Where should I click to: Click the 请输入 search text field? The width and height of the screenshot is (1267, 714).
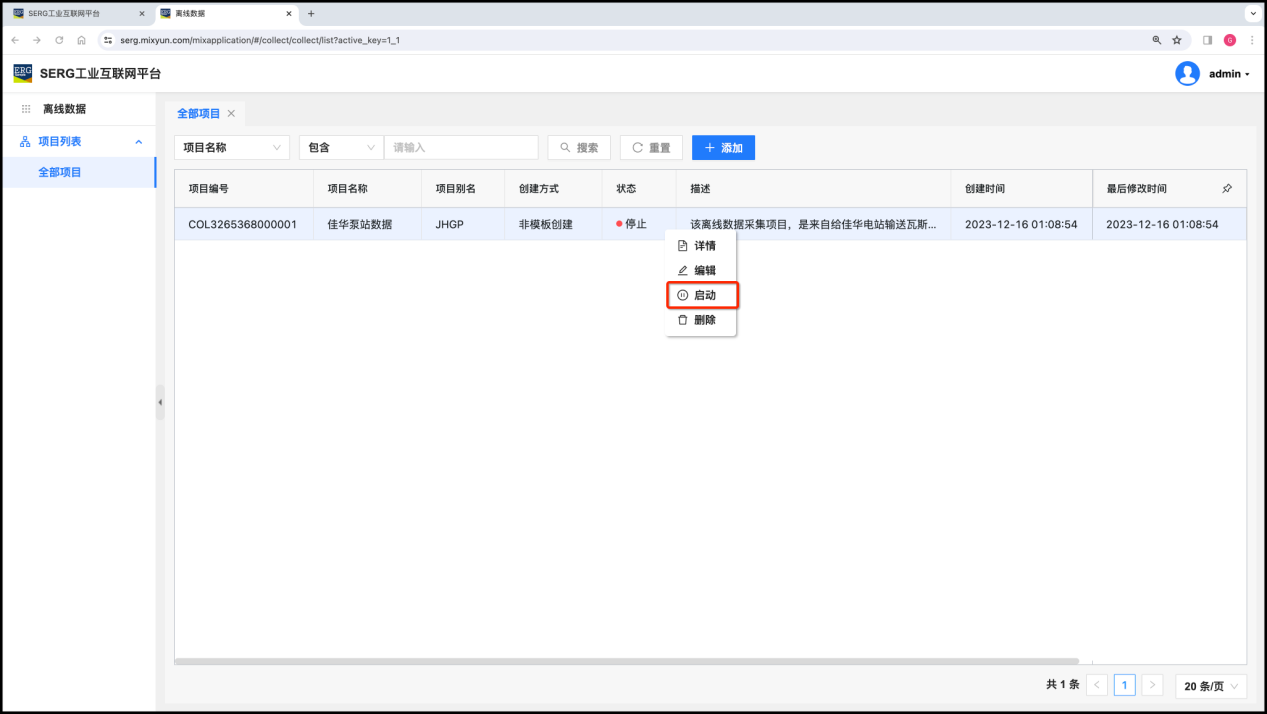point(461,148)
